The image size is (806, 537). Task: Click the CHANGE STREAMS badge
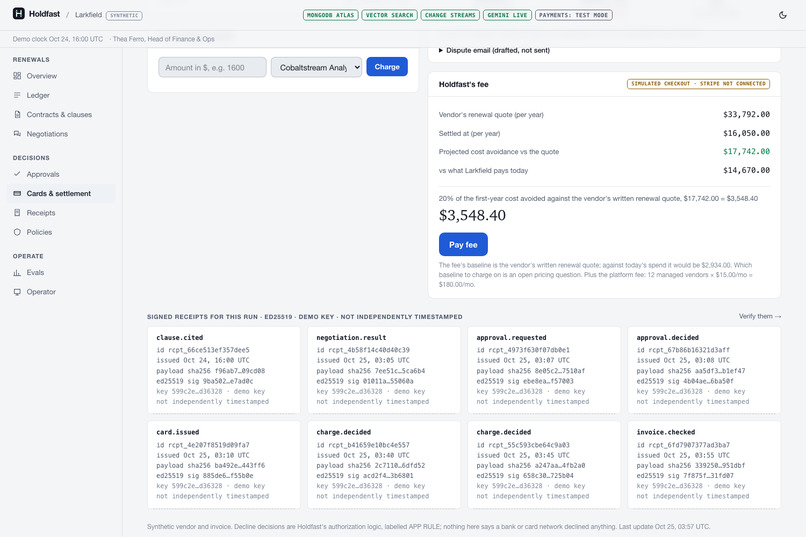450,15
